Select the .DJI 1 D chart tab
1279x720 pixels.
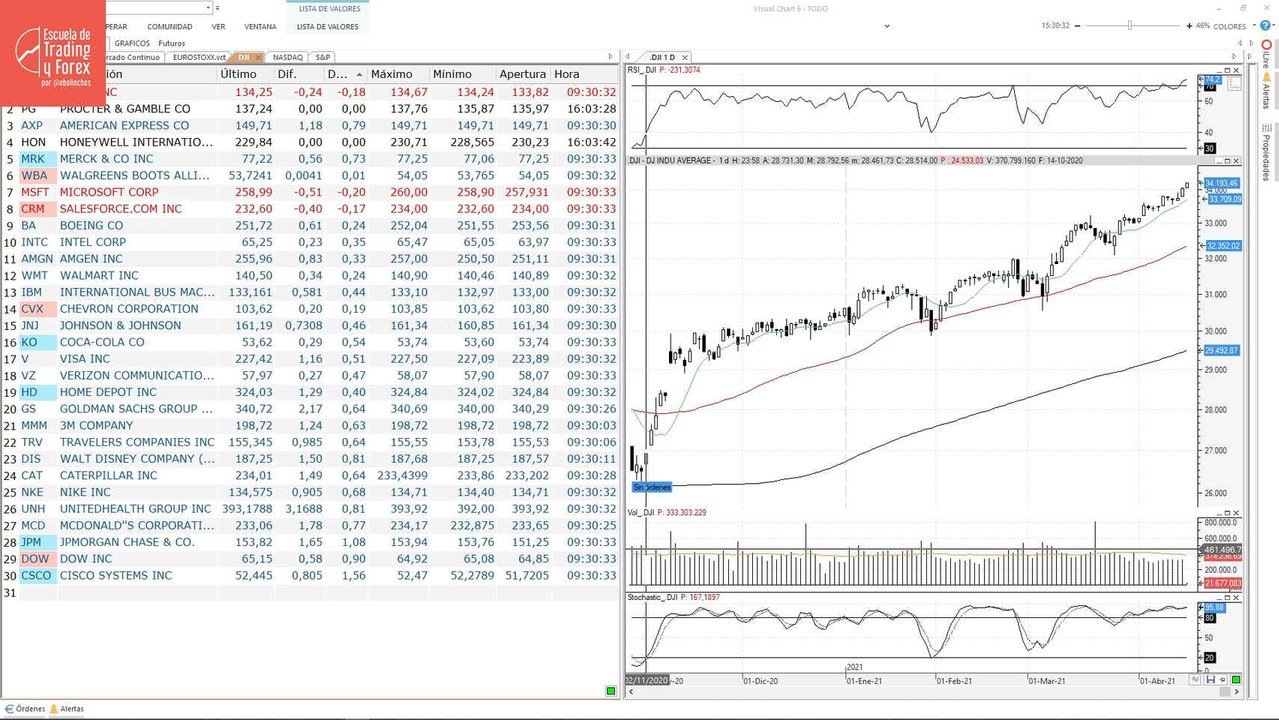click(661, 57)
